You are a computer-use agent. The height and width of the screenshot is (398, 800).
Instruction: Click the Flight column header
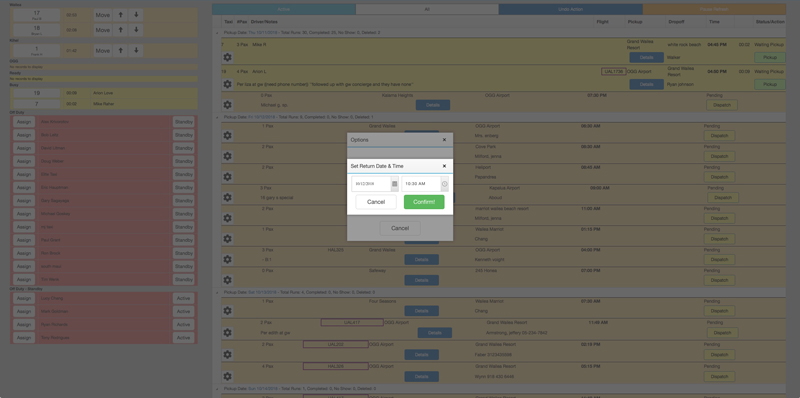(x=603, y=22)
